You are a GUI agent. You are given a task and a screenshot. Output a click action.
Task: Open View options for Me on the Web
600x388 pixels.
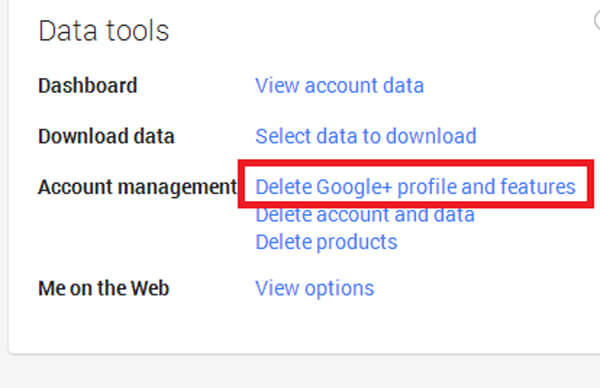(315, 288)
